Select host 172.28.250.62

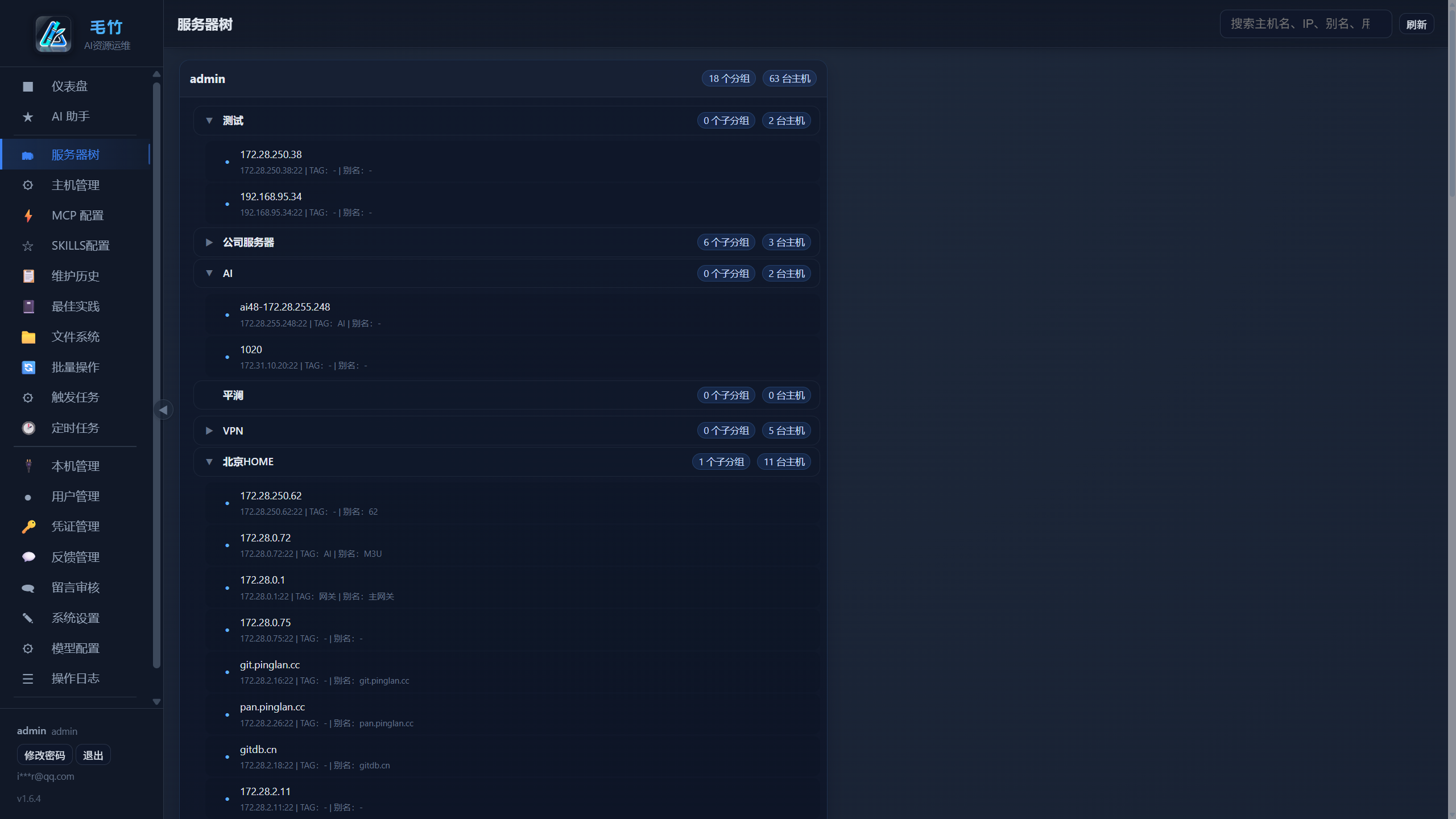(512, 503)
